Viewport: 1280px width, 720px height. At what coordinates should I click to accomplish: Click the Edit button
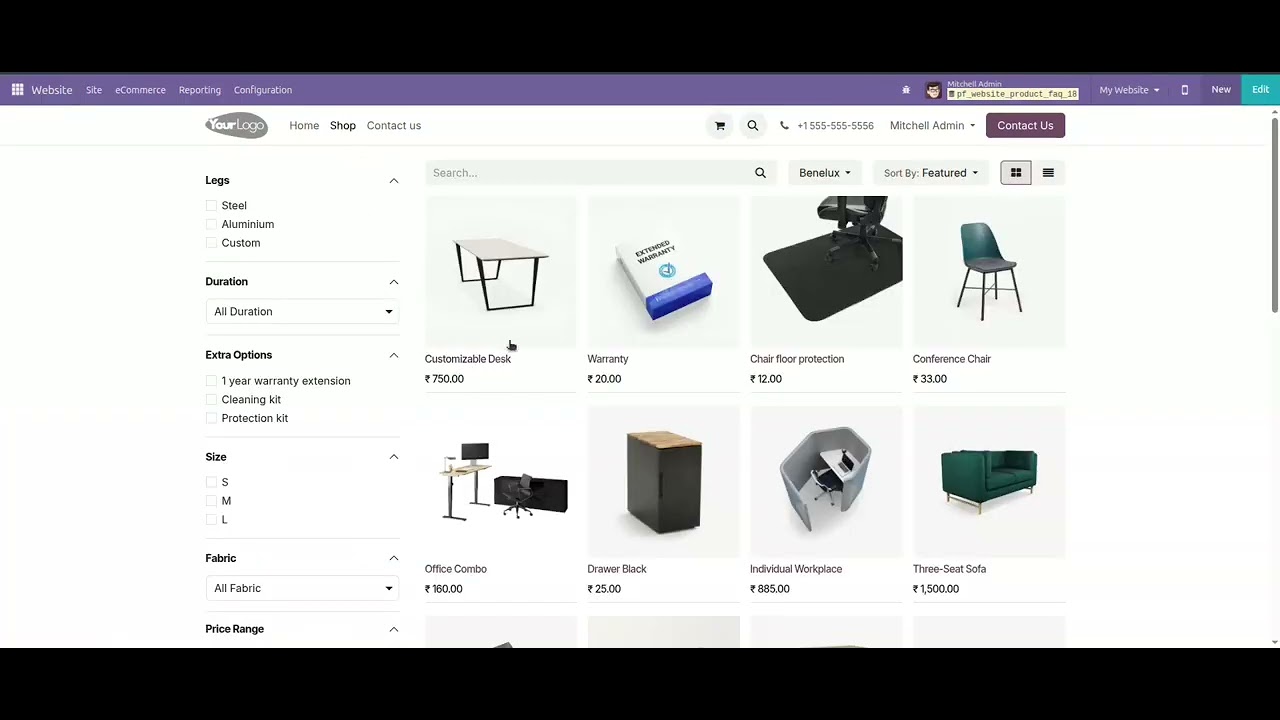point(1260,90)
